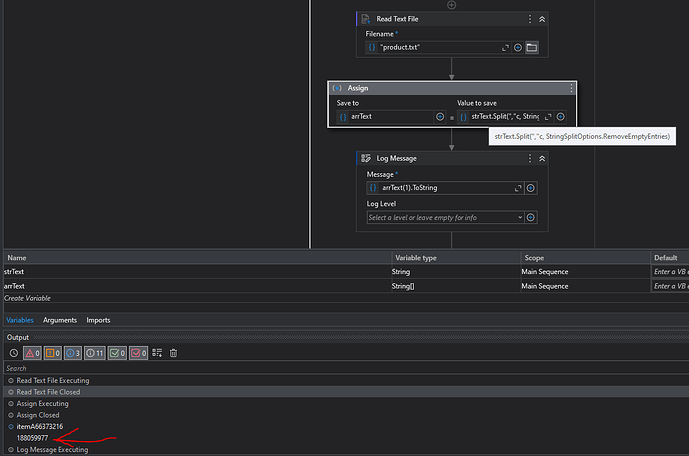Open expression editor for Value to save
The image size is (689, 456).
tap(548, 117)
